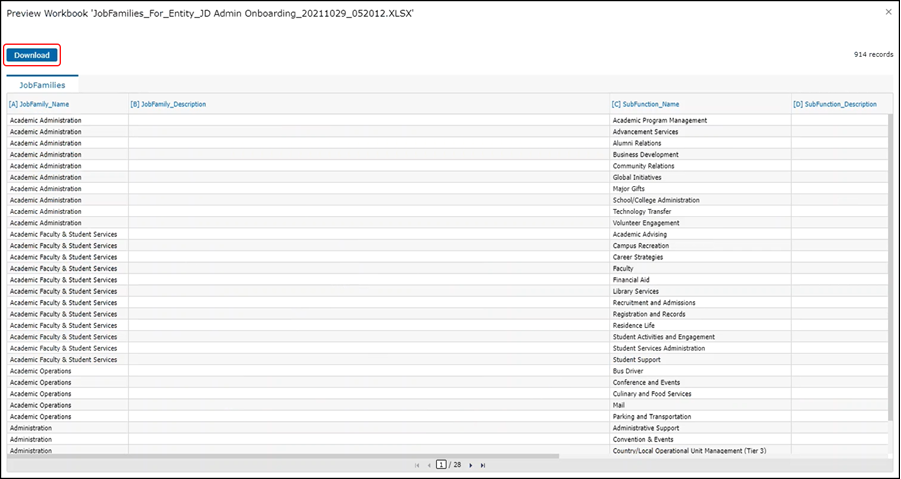Screen dimensions: 901x479
Task: Select the JobFamilies sheet tab
Action: (x=42, y=85)
